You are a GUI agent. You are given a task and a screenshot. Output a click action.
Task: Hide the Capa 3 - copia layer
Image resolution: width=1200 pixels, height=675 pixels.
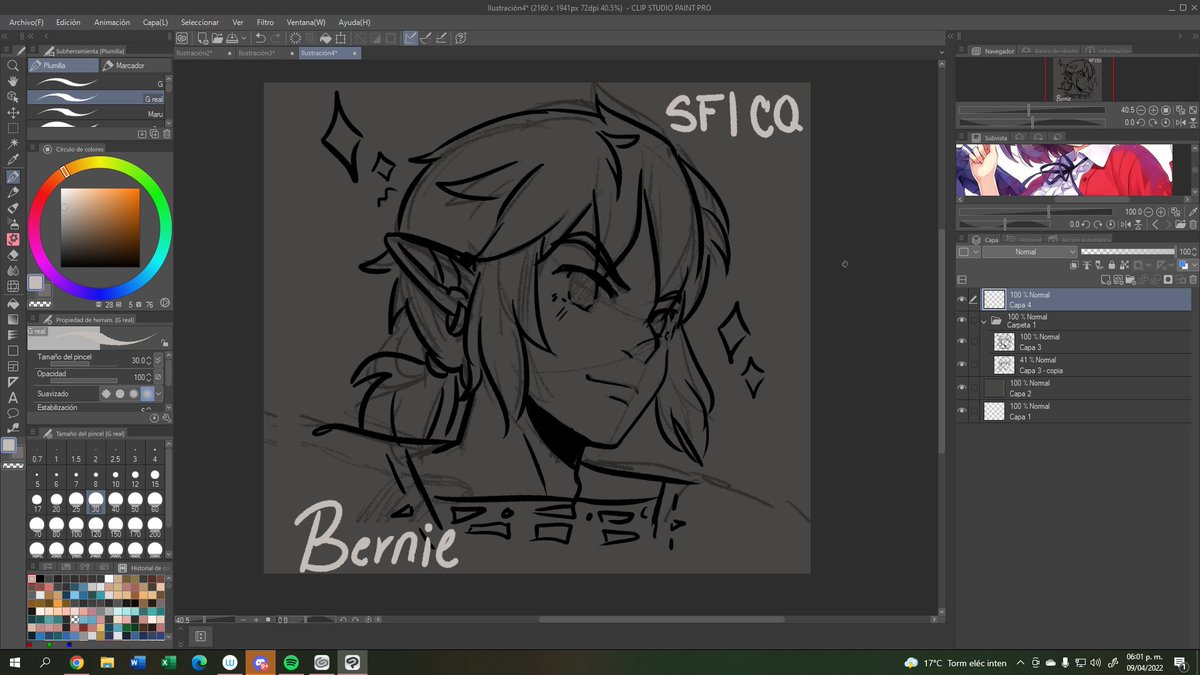[x=962, y=364]
